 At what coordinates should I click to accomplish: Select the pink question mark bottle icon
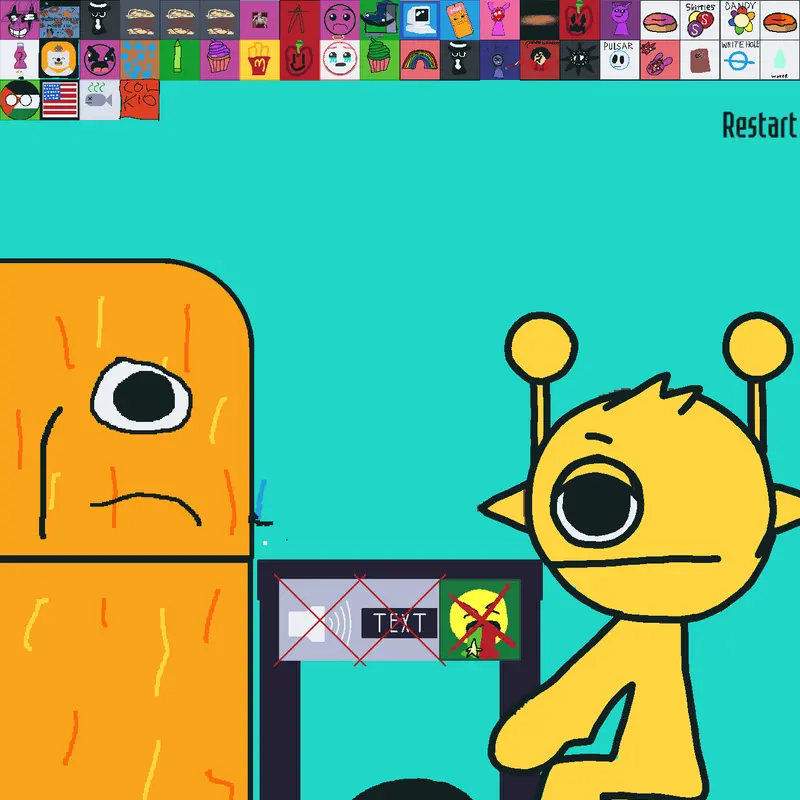click(19, 60)
